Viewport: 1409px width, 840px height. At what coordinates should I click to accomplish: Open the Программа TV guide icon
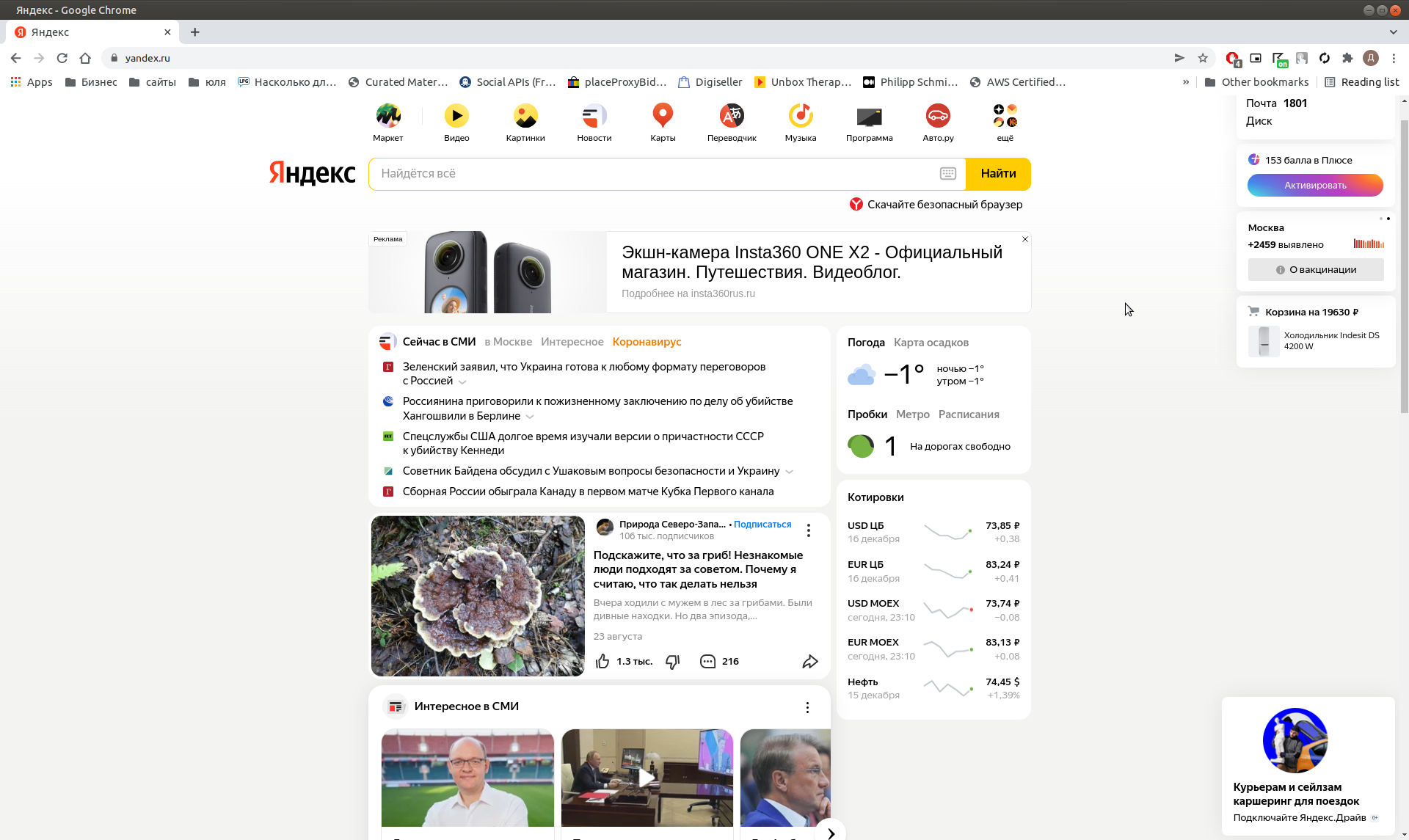(870, 116)
